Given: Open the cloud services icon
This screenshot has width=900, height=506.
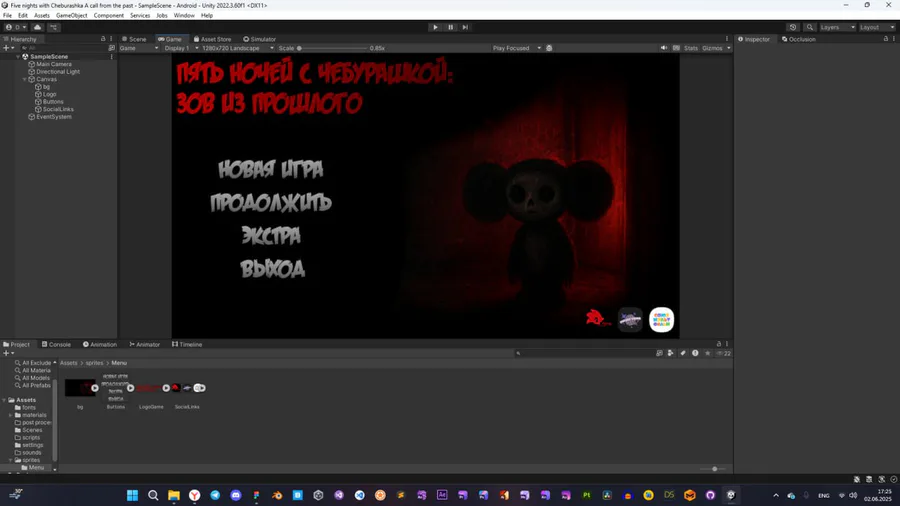Looking at the screenshot, I should 37,27.
